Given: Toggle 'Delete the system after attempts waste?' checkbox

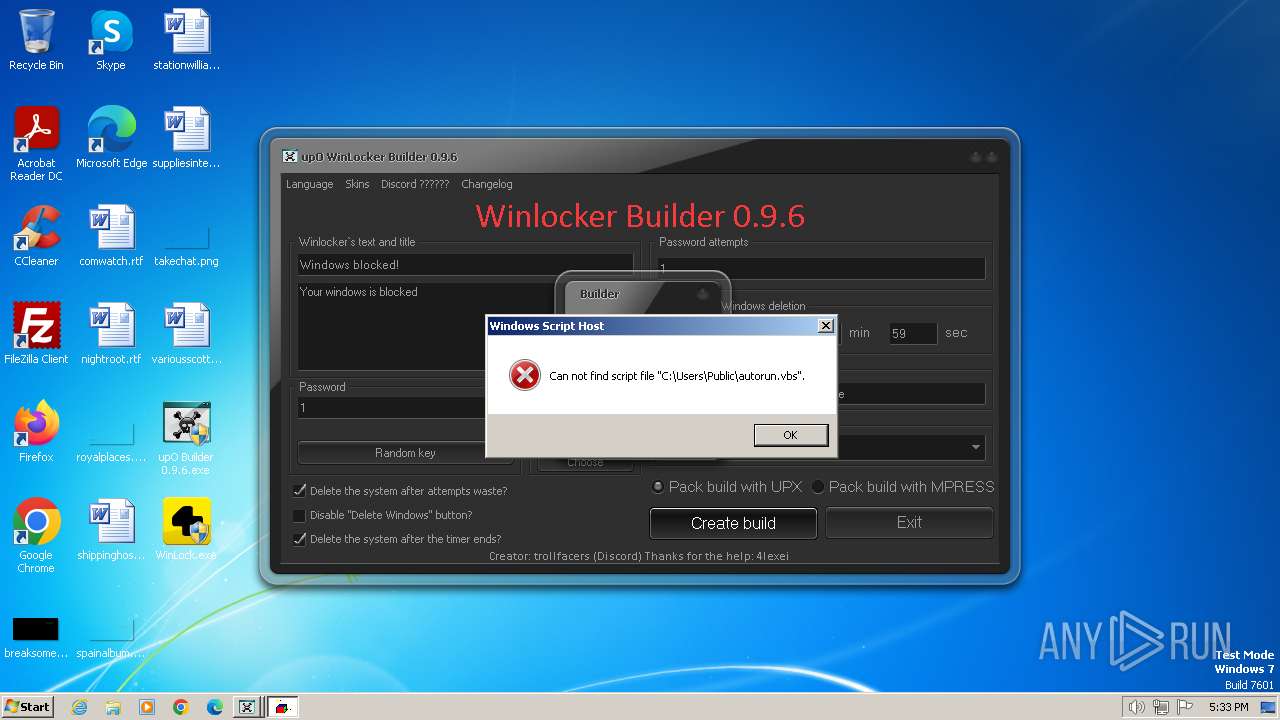Looking at the screenshot, I should click(x=299, y=491).
